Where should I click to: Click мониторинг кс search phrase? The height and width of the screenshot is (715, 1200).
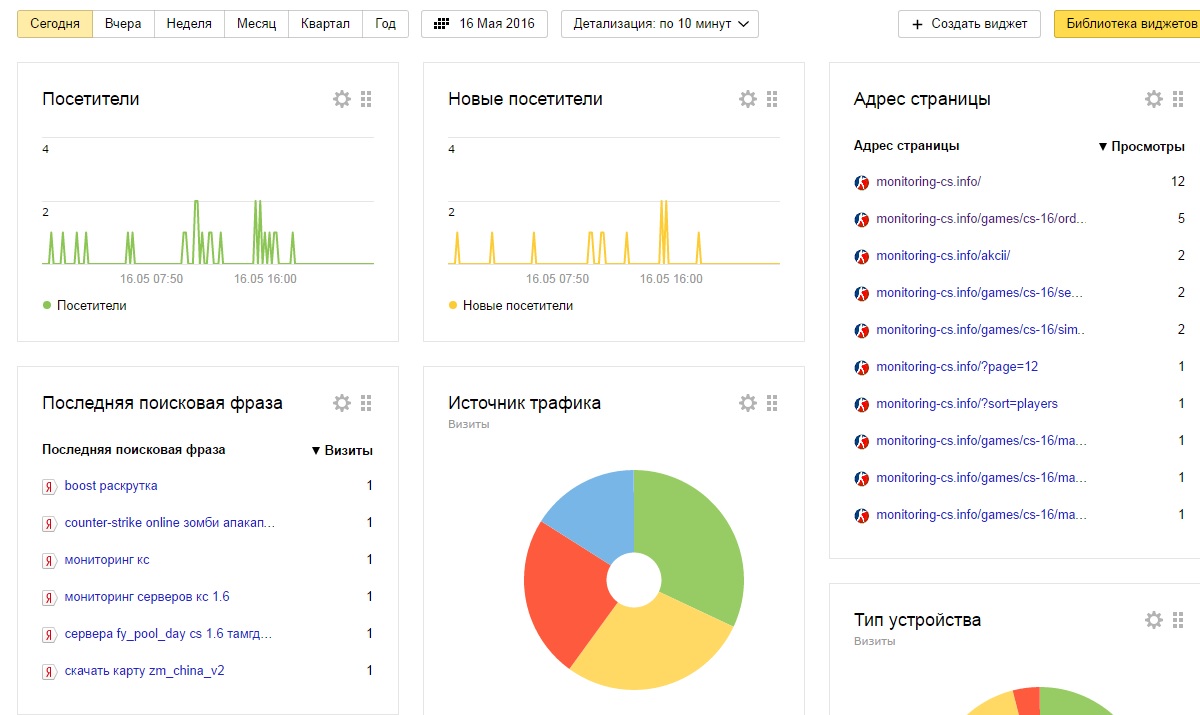click(x=107, y=560)
